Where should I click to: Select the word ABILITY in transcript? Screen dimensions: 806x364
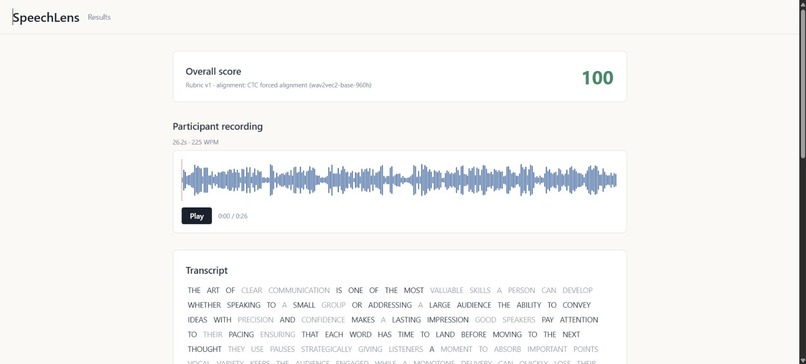pyautogui.click(x=528, y=305)
